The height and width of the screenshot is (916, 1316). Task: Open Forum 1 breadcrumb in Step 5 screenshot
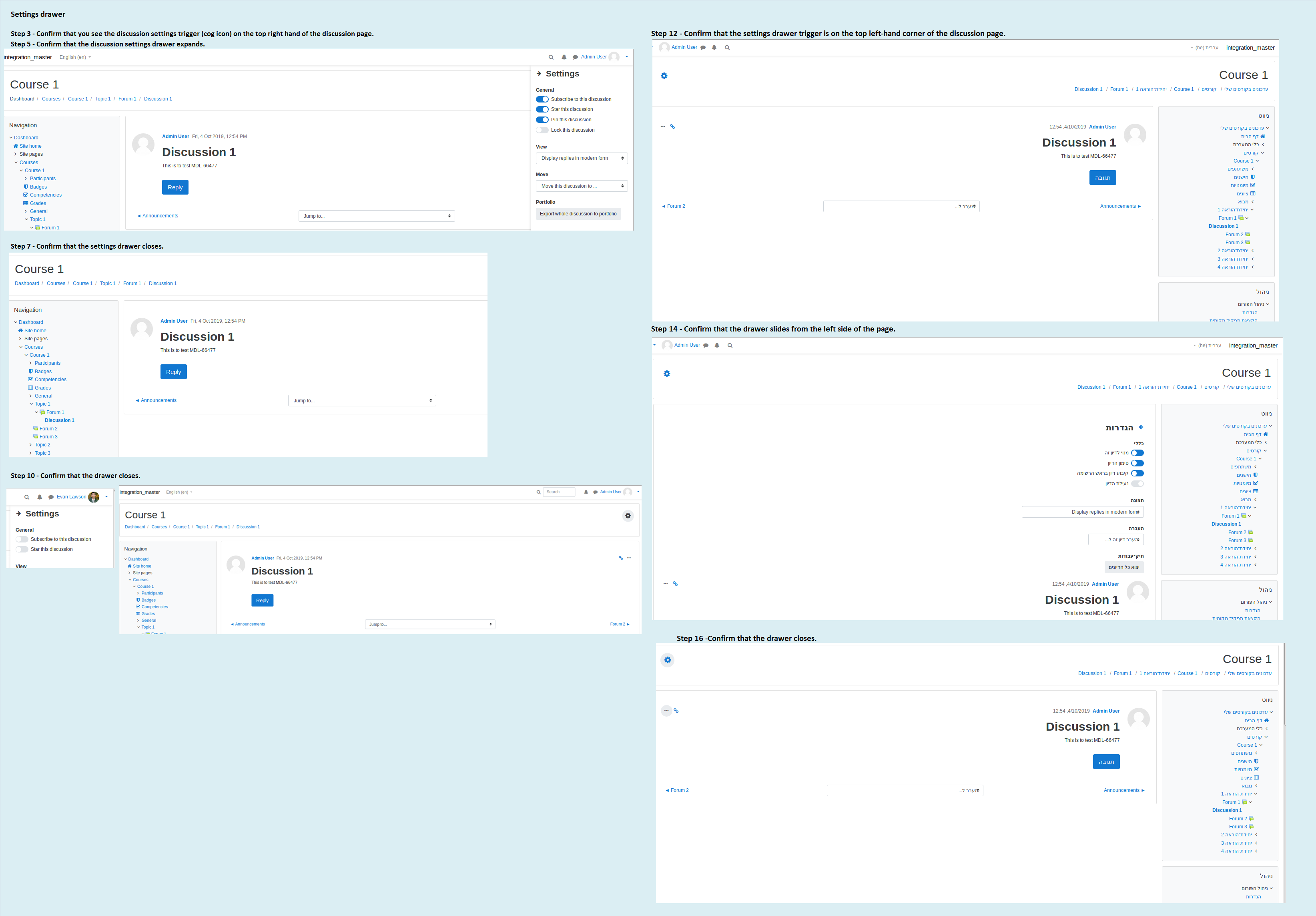(x=127, y=99)
